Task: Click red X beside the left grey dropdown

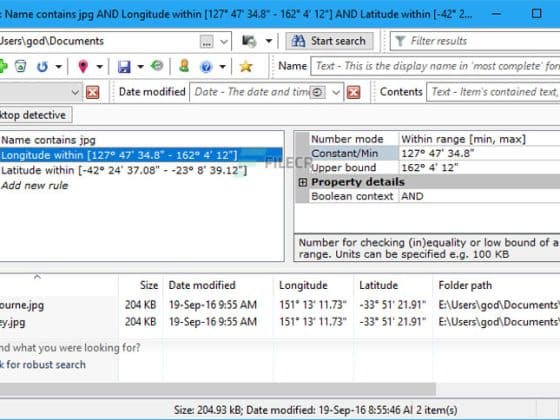Action: coord(92,92)
